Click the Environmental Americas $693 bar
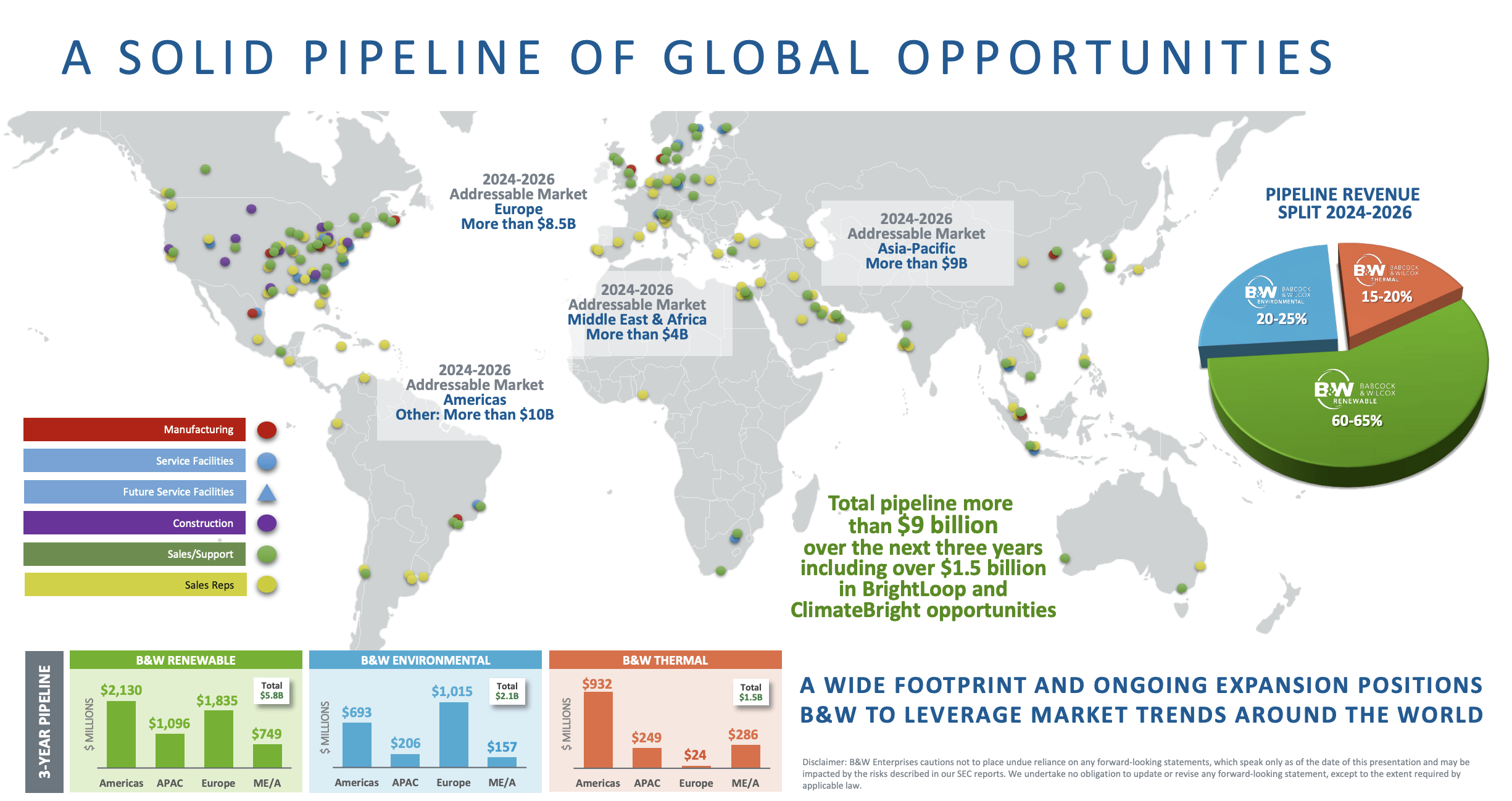The height and width of the screenshot is (801, 1512). pos(357,745)
